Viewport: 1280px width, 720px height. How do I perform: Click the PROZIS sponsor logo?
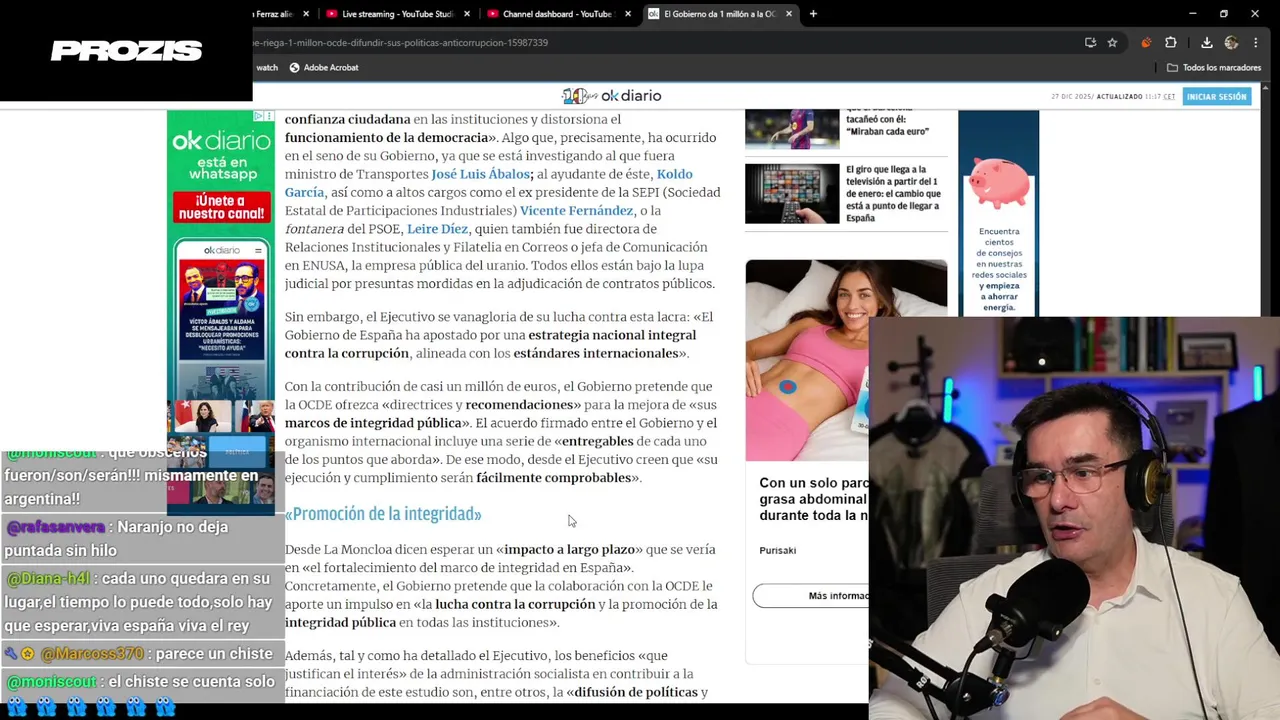pyautogui.click(x=127, y=51)
